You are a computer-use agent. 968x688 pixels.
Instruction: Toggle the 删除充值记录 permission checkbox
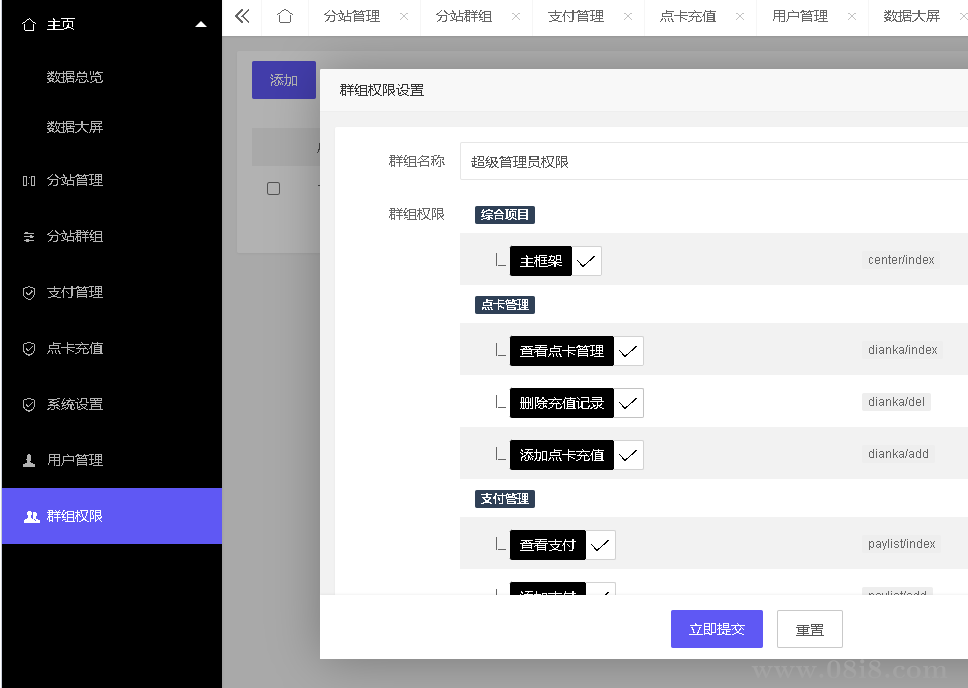point(628,403)
